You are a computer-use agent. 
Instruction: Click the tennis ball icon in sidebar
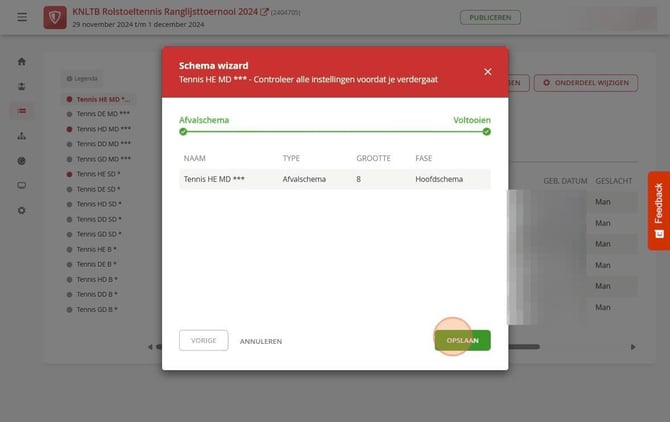pyautogui.click(x=21, y=161)
